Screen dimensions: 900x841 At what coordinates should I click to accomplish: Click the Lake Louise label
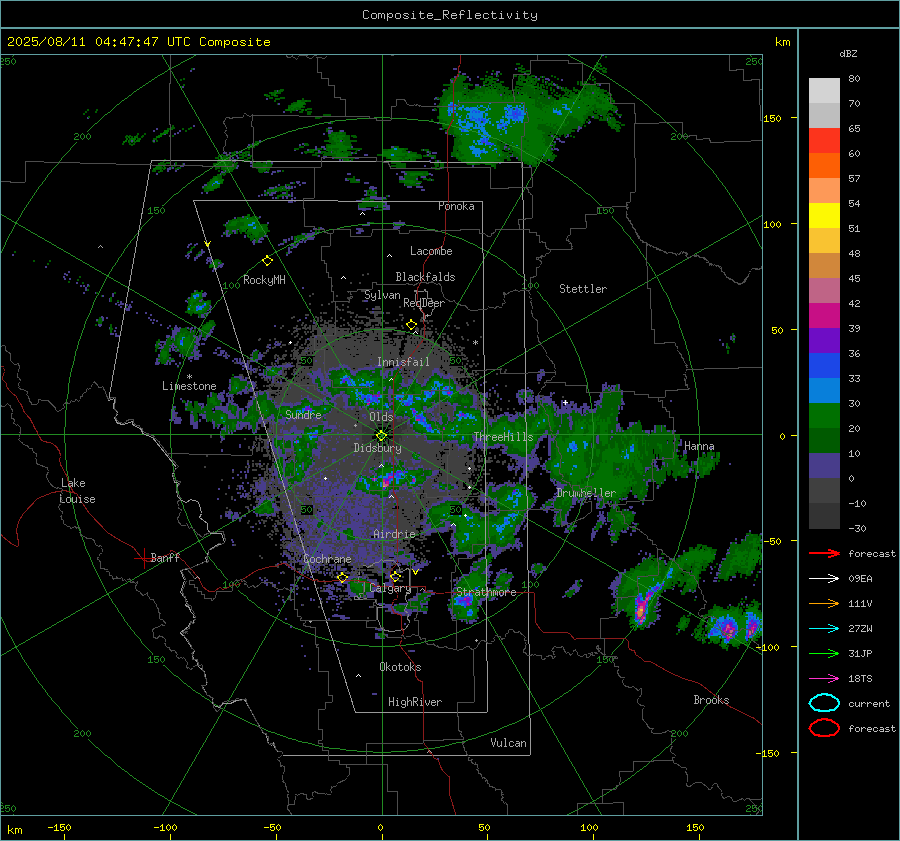[77, 491]
